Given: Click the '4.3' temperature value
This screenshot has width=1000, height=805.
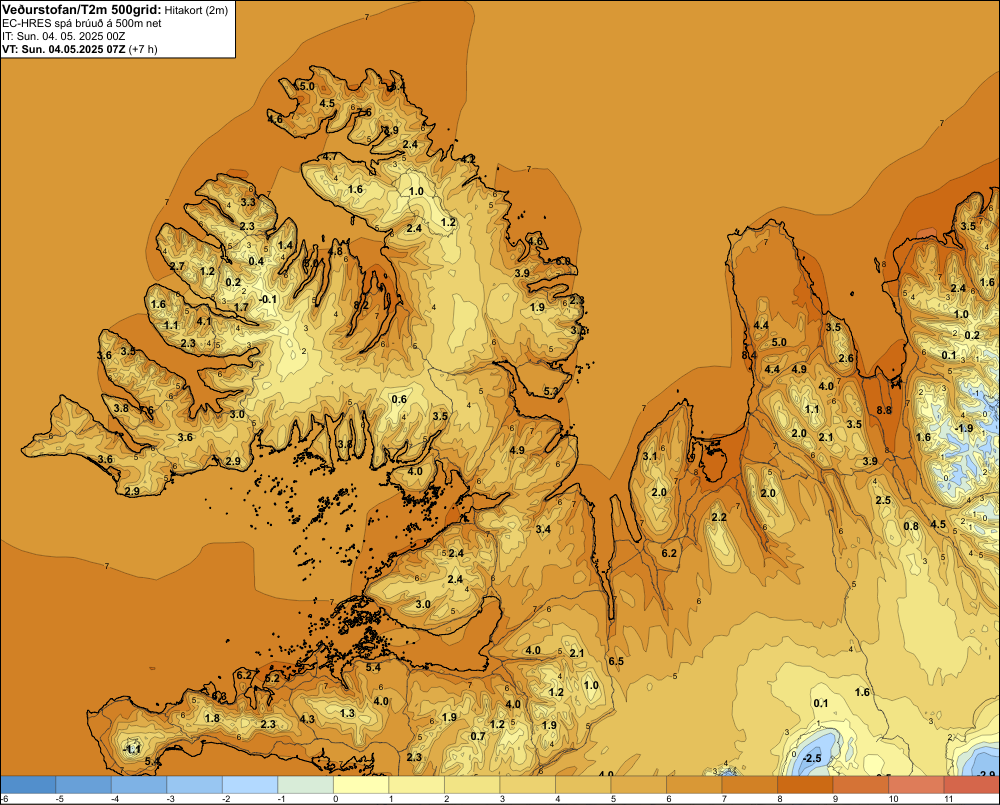Looking at the screenshot, I should coord(307,719).
